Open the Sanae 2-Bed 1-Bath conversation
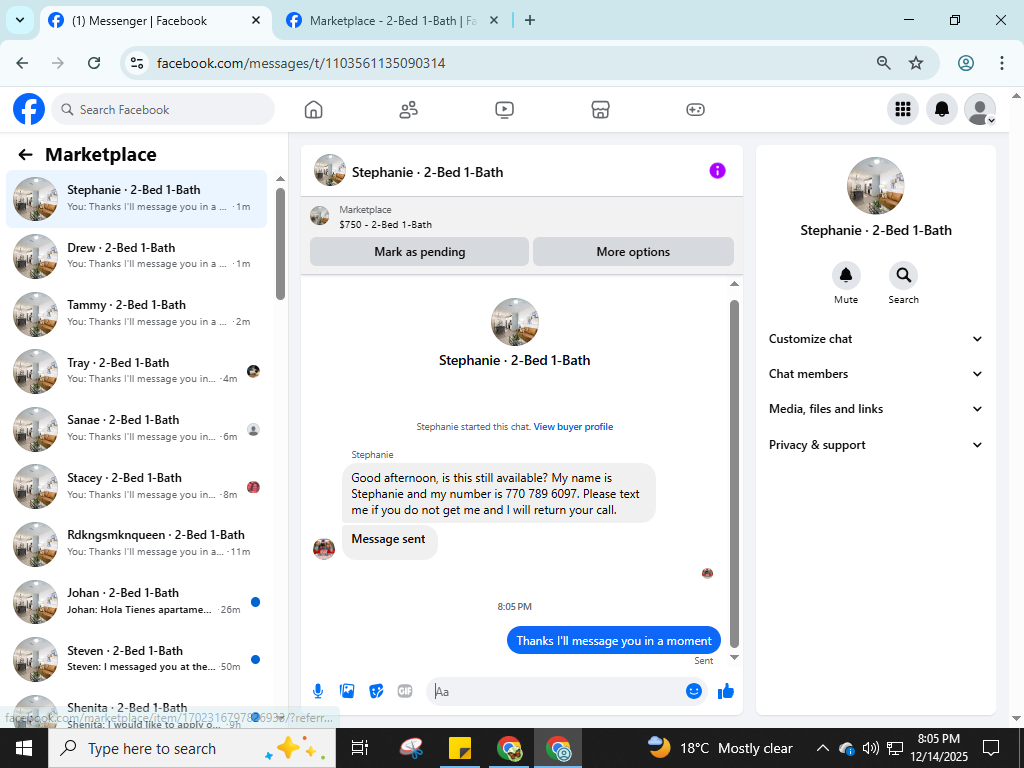This screenshot has width=1024, height=768. point(136,428)
